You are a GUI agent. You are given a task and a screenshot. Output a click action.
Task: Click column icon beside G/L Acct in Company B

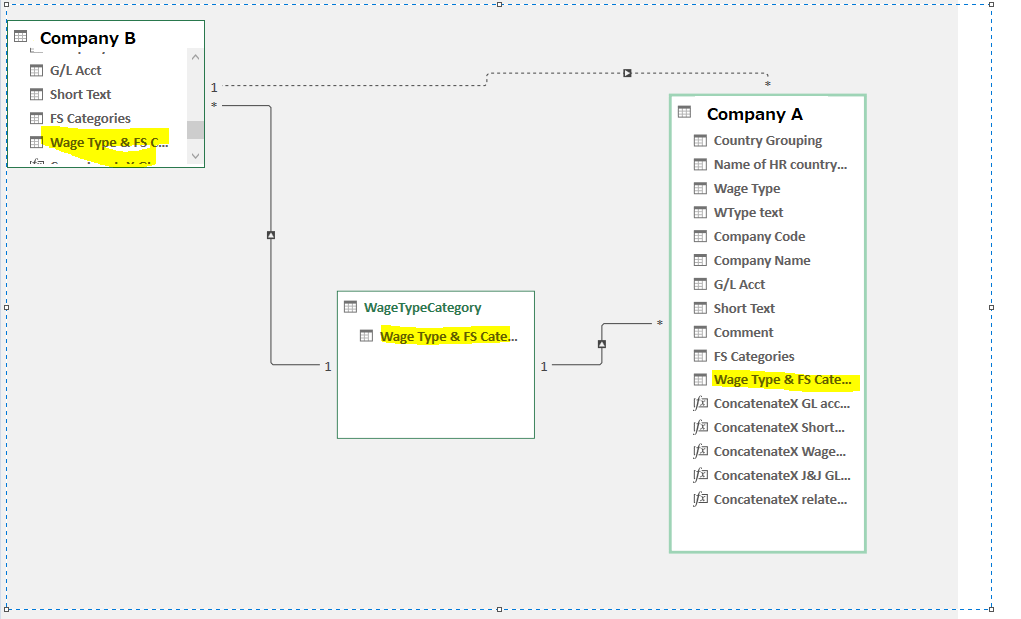point(36,70)
